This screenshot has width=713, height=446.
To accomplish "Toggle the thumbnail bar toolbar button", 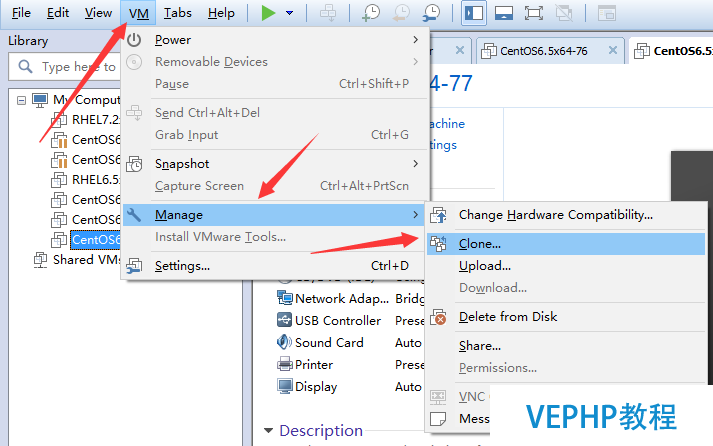I will click(504, 13).
